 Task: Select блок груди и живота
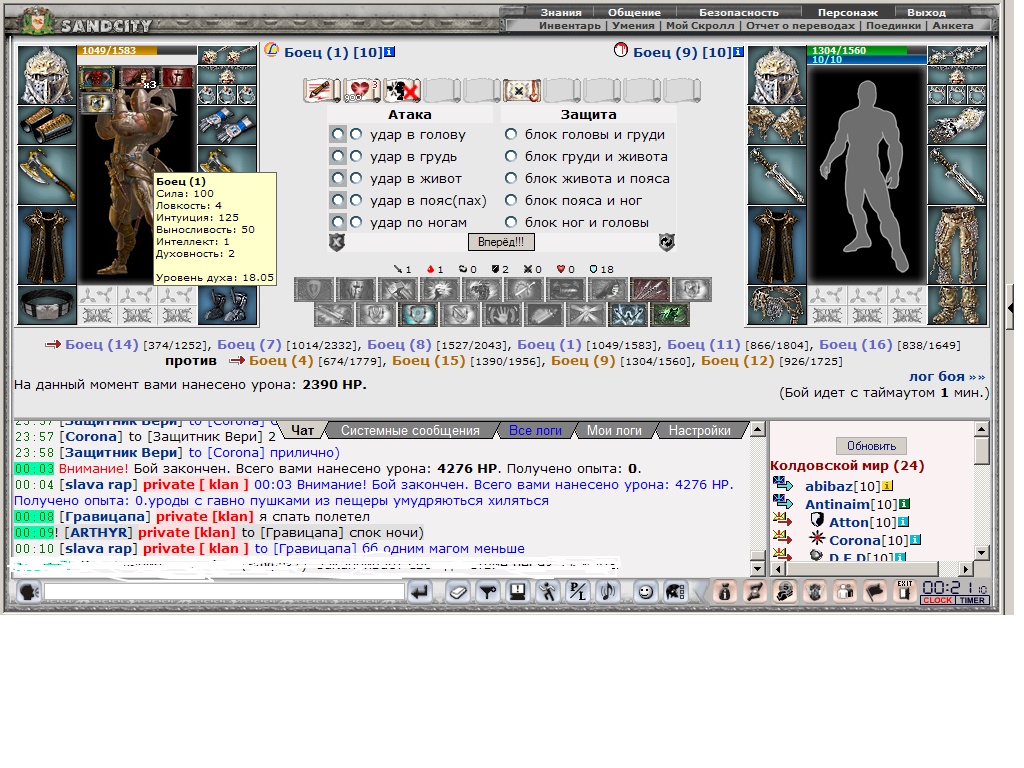point(511,156)
